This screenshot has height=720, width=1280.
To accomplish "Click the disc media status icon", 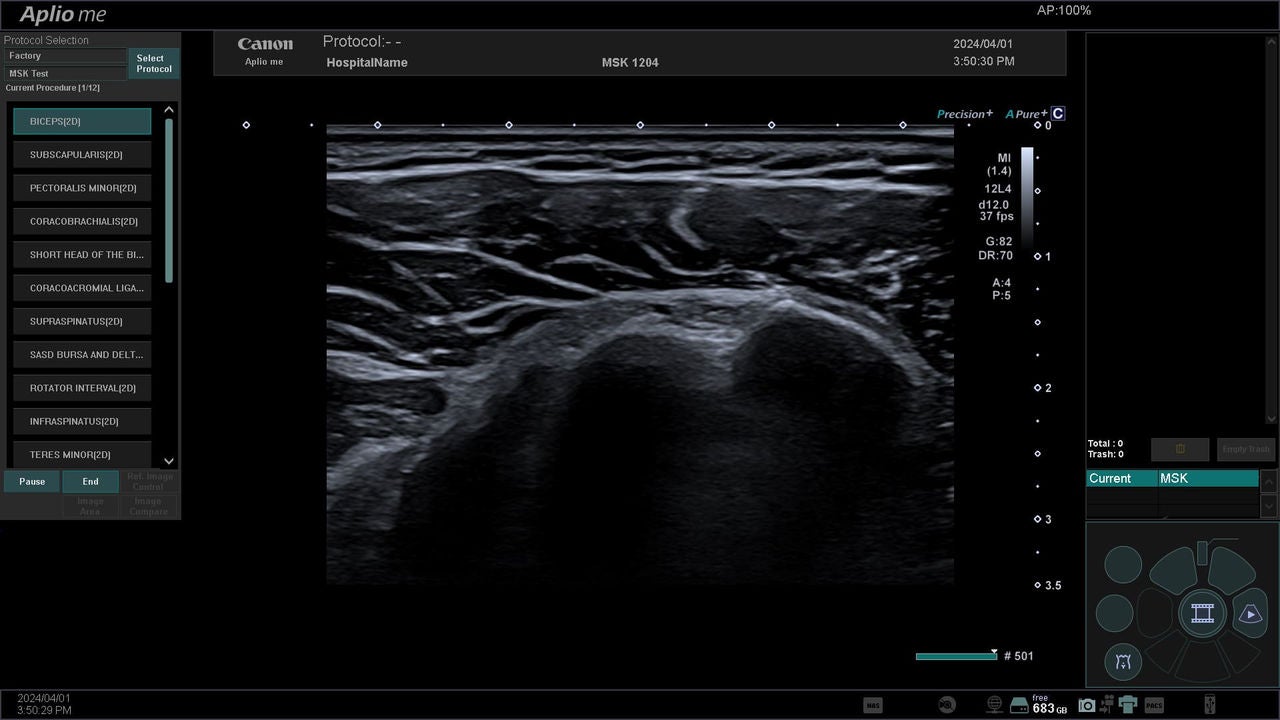I will click(x=948, y=705).
